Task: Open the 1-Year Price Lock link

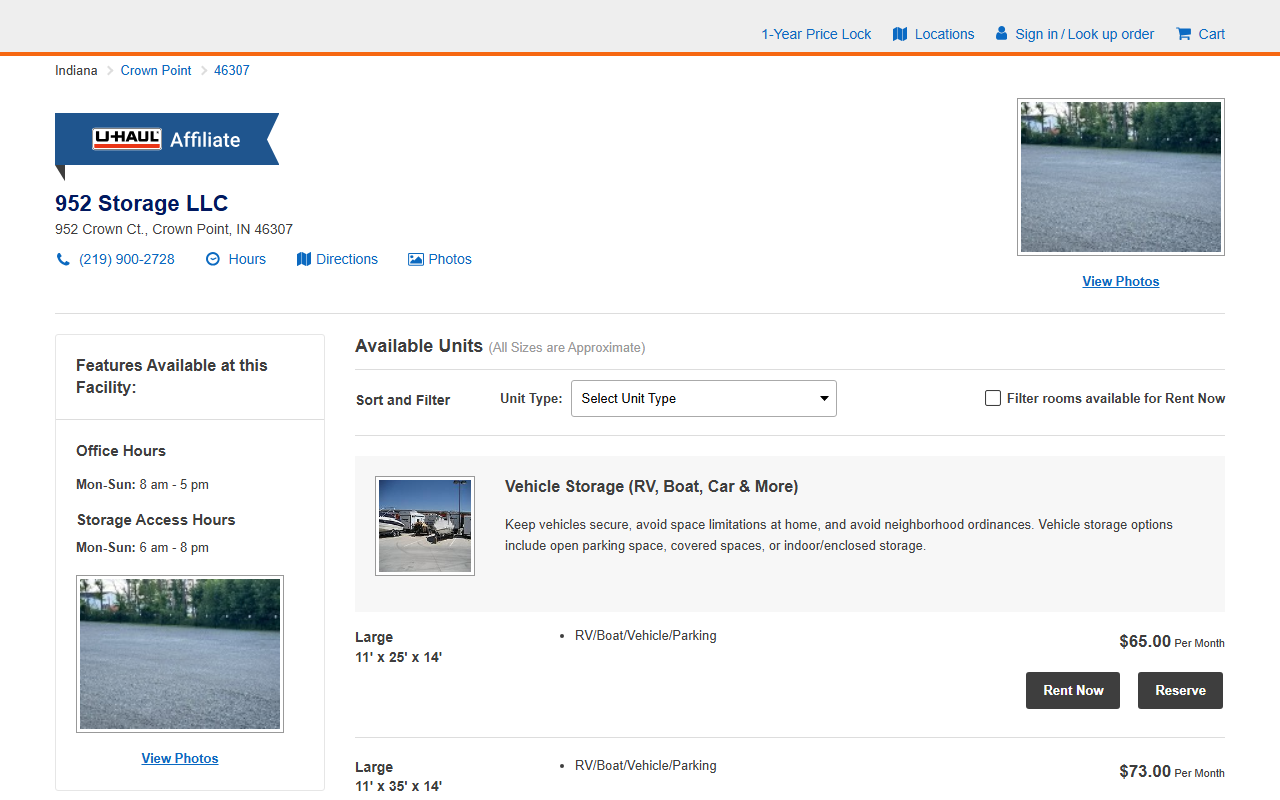Action: pos(816,34)
